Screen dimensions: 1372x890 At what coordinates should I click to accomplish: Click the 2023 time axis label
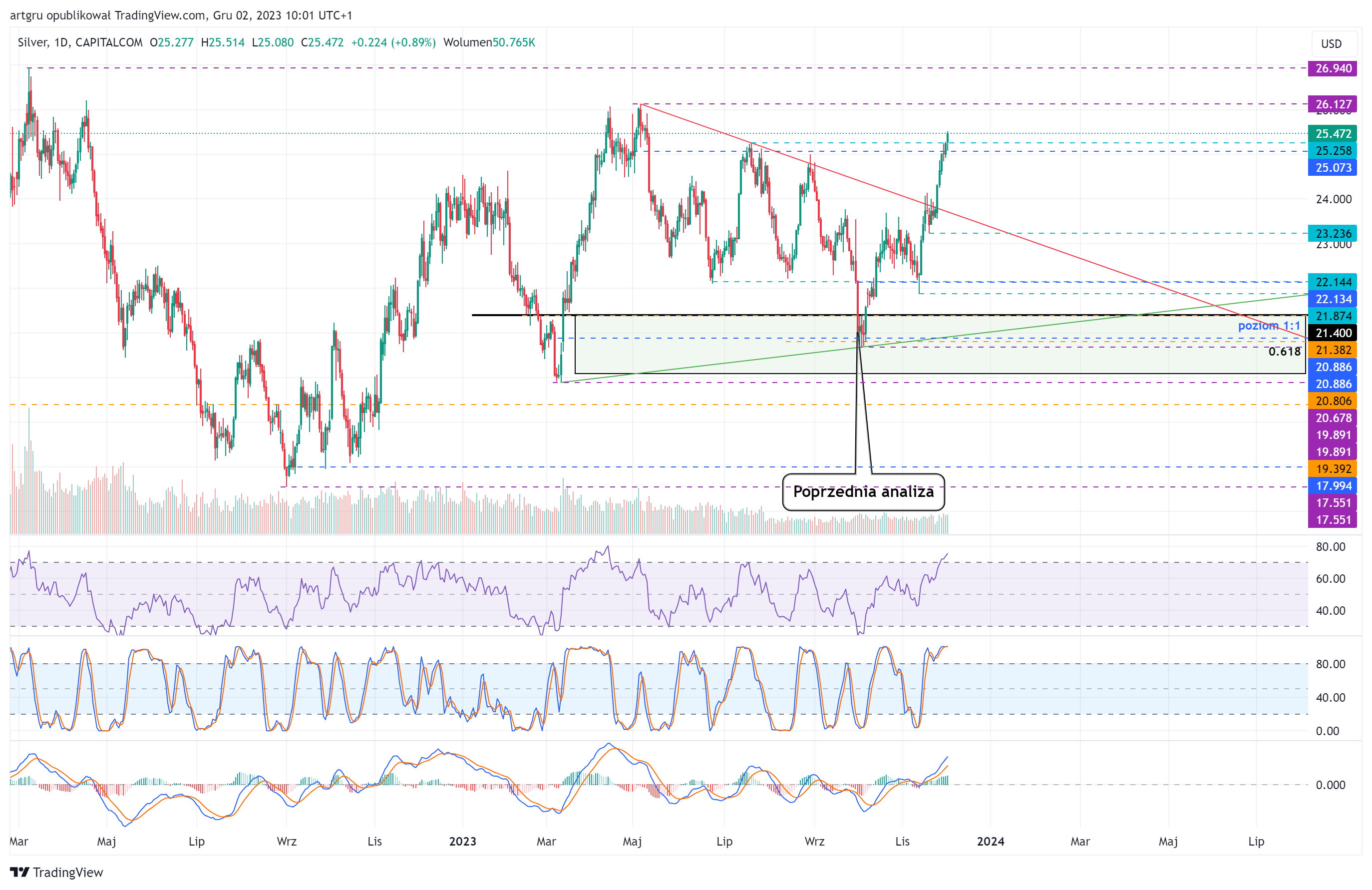click(x=462, y=841)
